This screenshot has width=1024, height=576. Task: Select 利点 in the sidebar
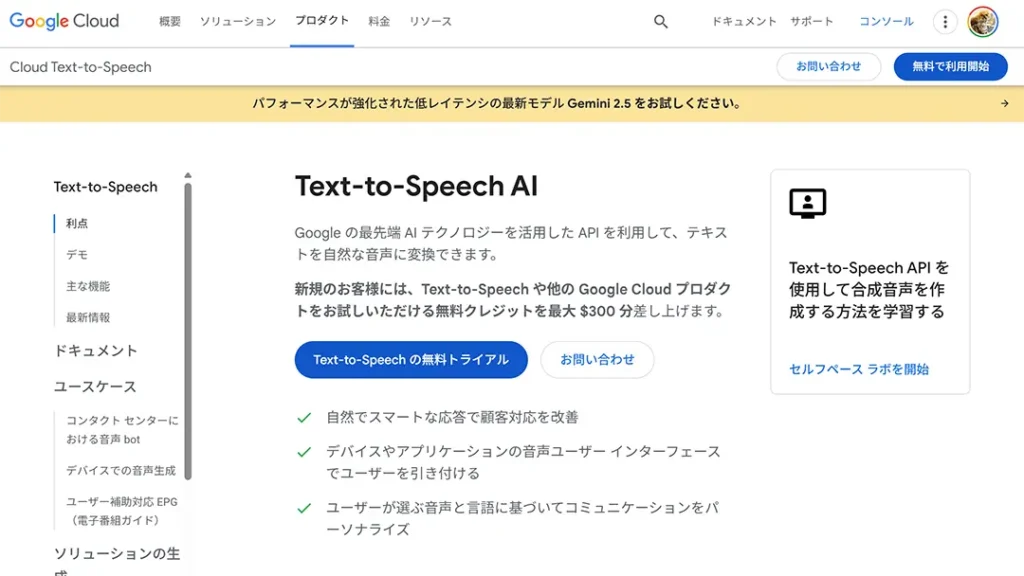tap(74, 223)
